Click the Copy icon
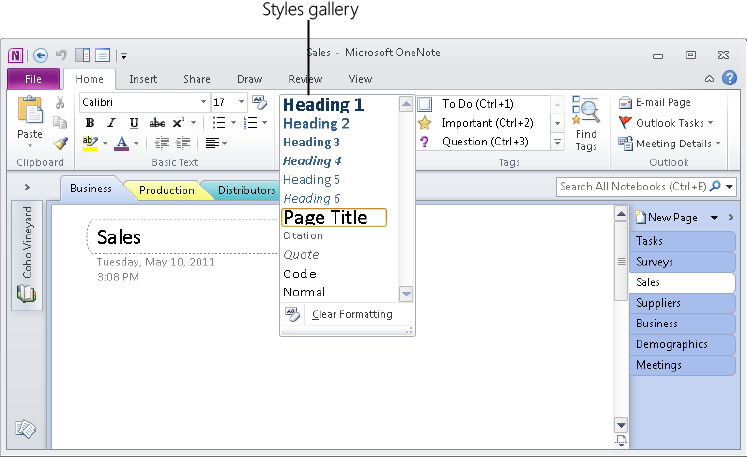This screenshot has height=457, width=747. pyautogui.click(x=60, y=122)
